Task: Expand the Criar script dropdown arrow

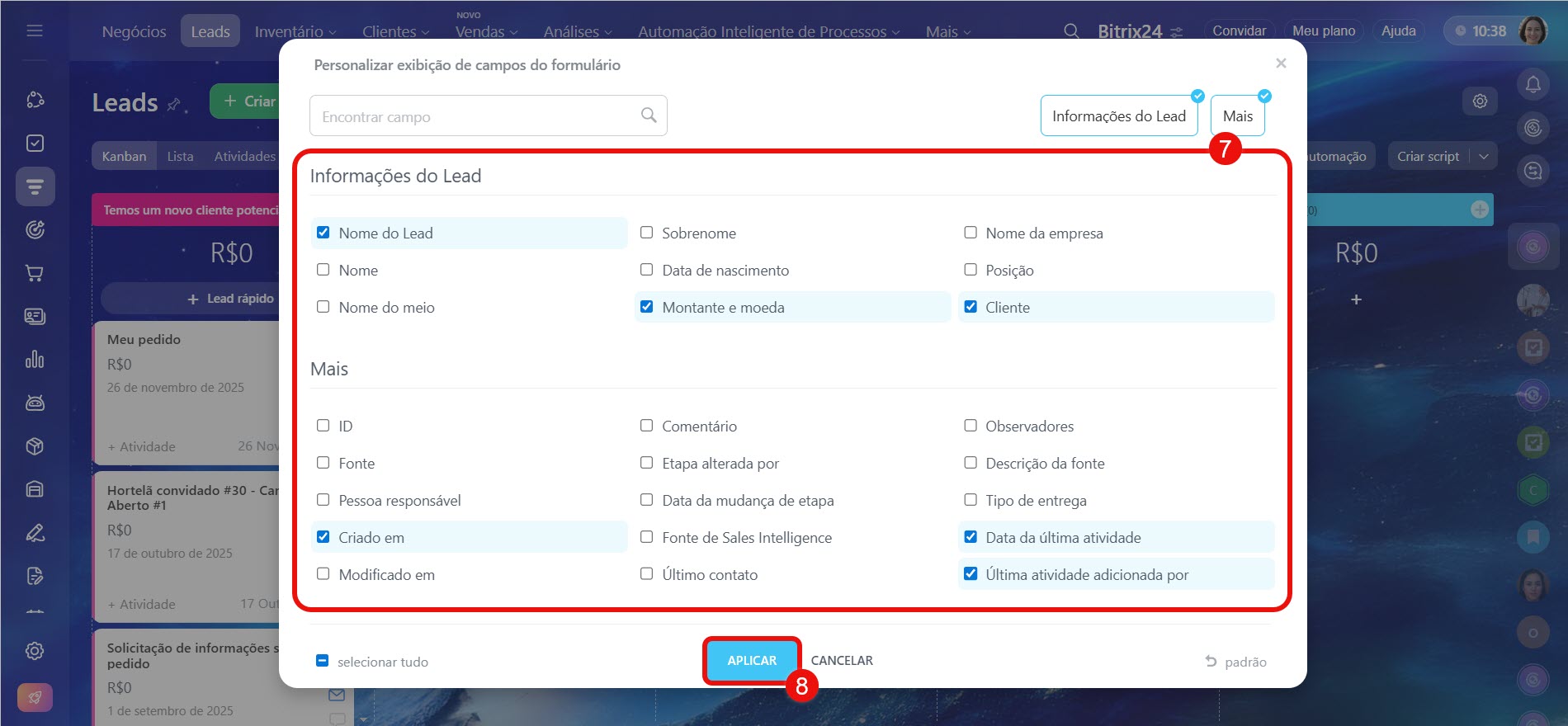Action: pos(1484,156)
